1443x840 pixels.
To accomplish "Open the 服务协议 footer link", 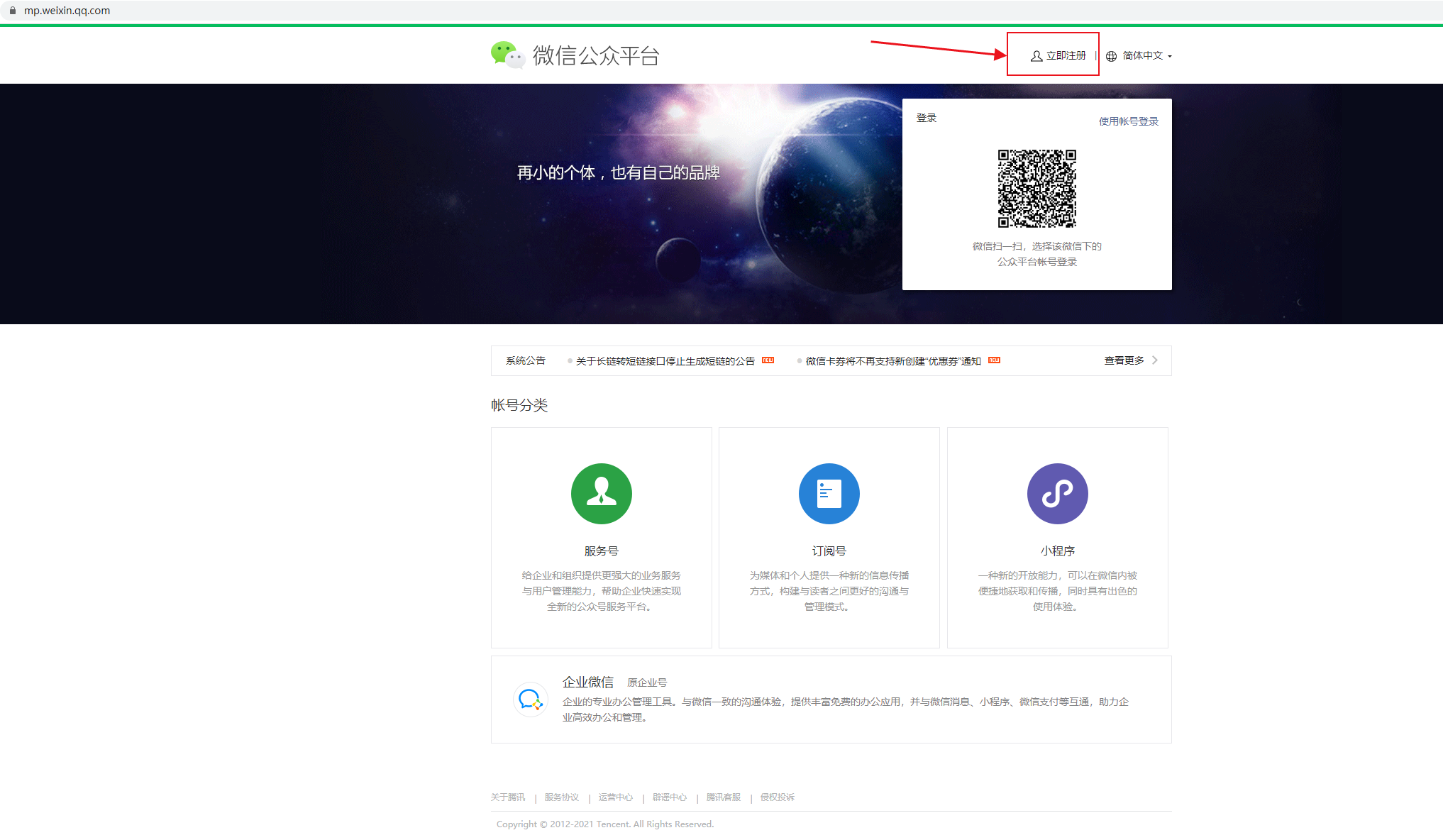I will [562, 797].
